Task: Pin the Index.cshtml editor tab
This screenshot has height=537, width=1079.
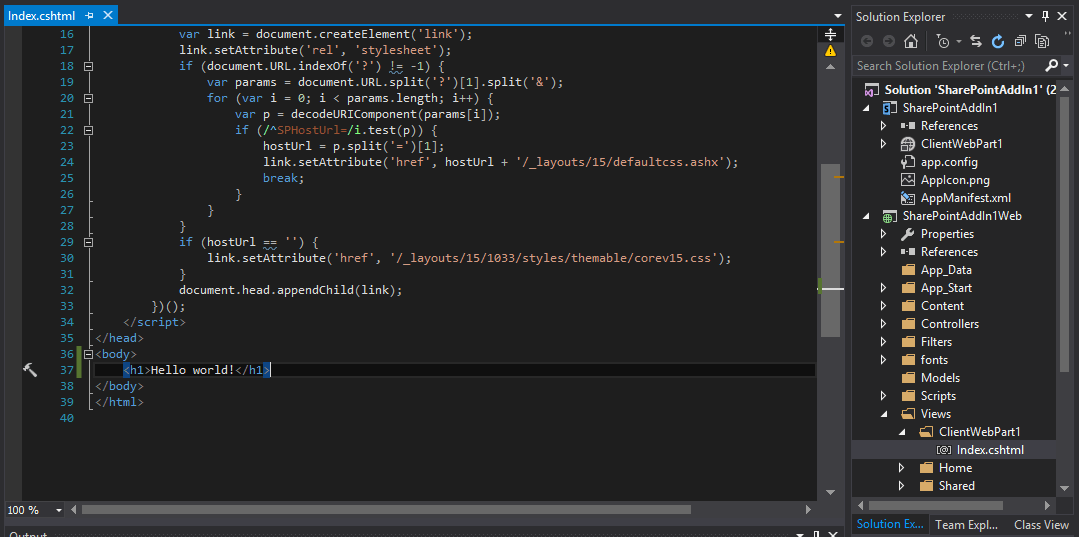Action: click(90, 14)
